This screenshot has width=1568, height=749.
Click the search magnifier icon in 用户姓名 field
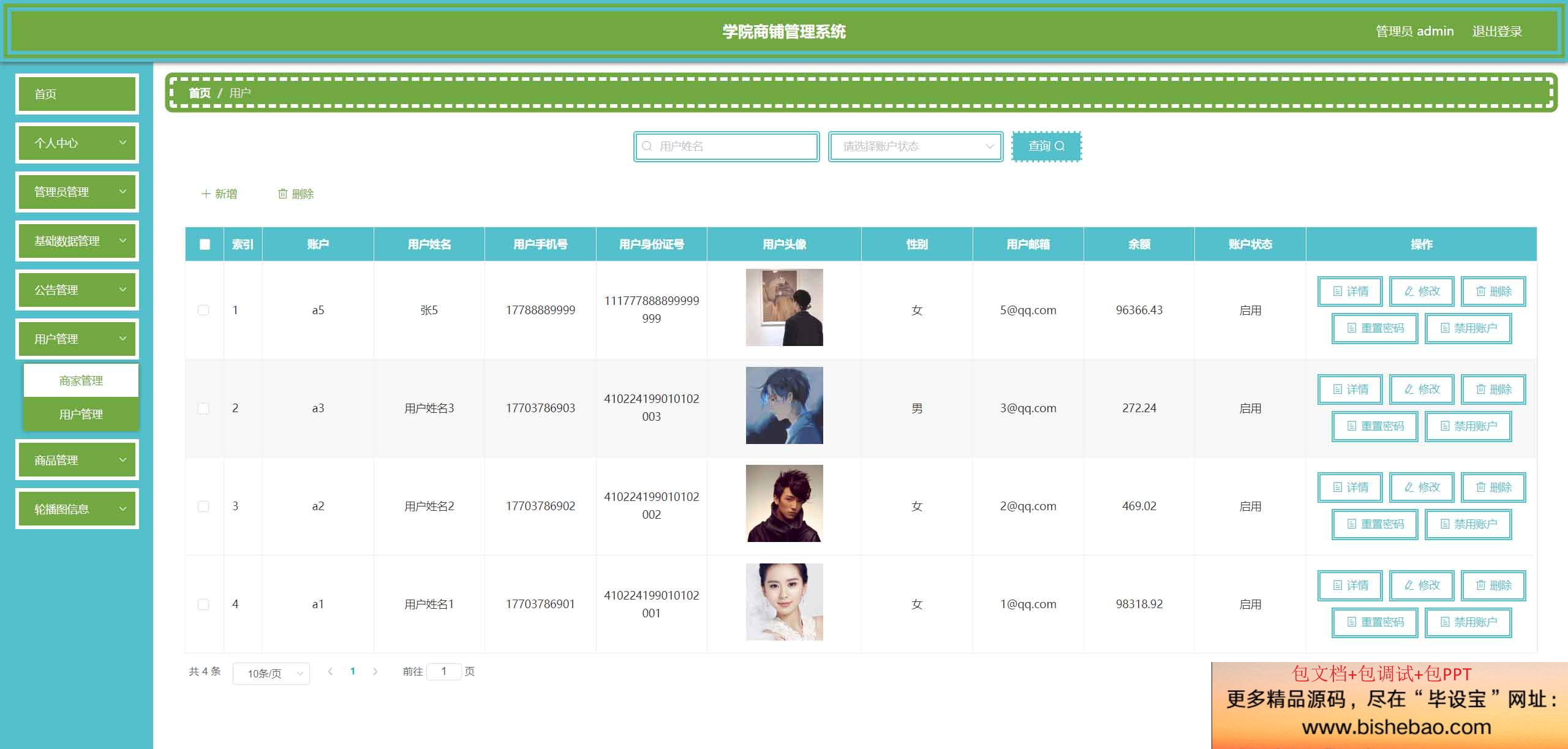click(x=647, y=146)
